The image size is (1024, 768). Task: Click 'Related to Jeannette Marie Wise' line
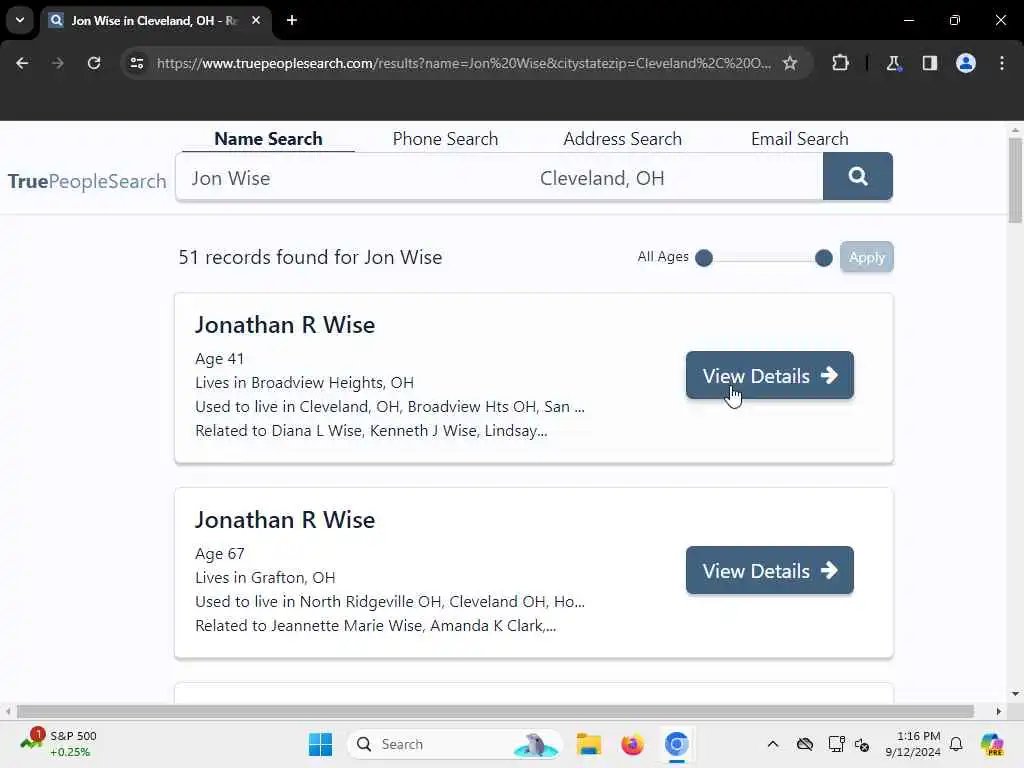click(376, 626)
